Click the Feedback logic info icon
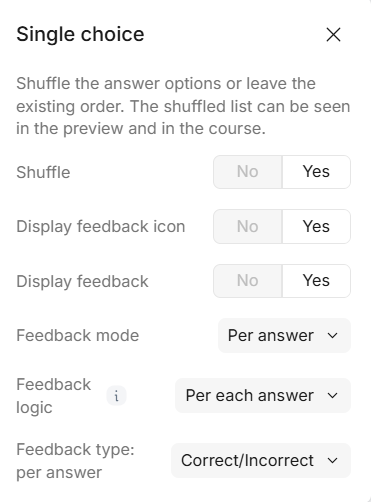371x502 pixels. (116, 396)
